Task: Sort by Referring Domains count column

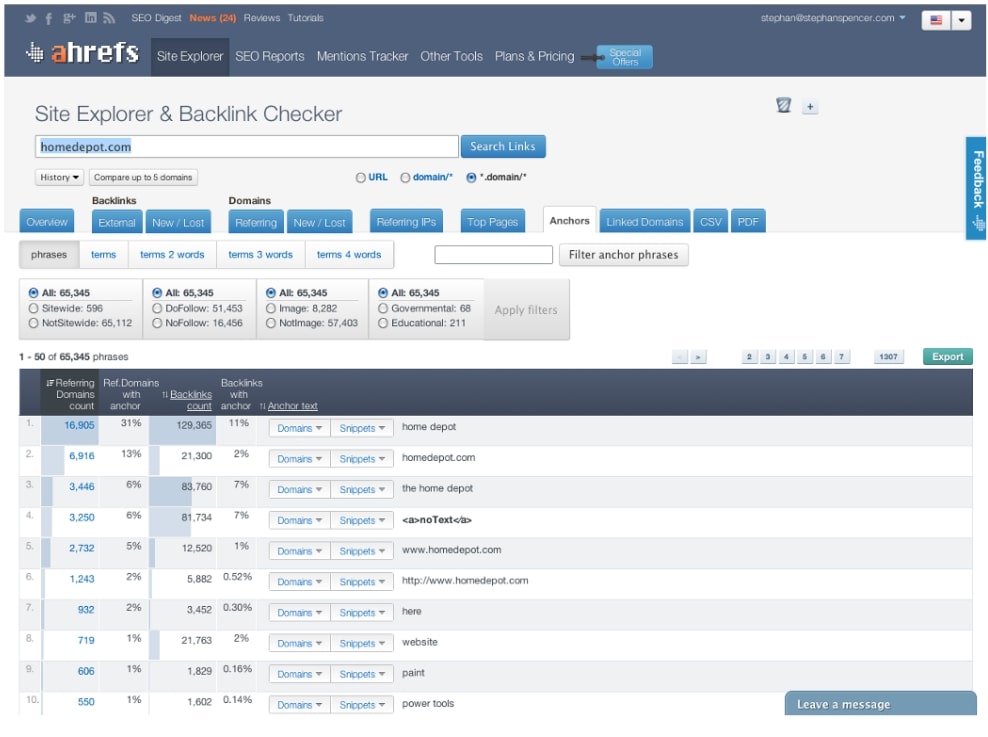Action: 71,394
